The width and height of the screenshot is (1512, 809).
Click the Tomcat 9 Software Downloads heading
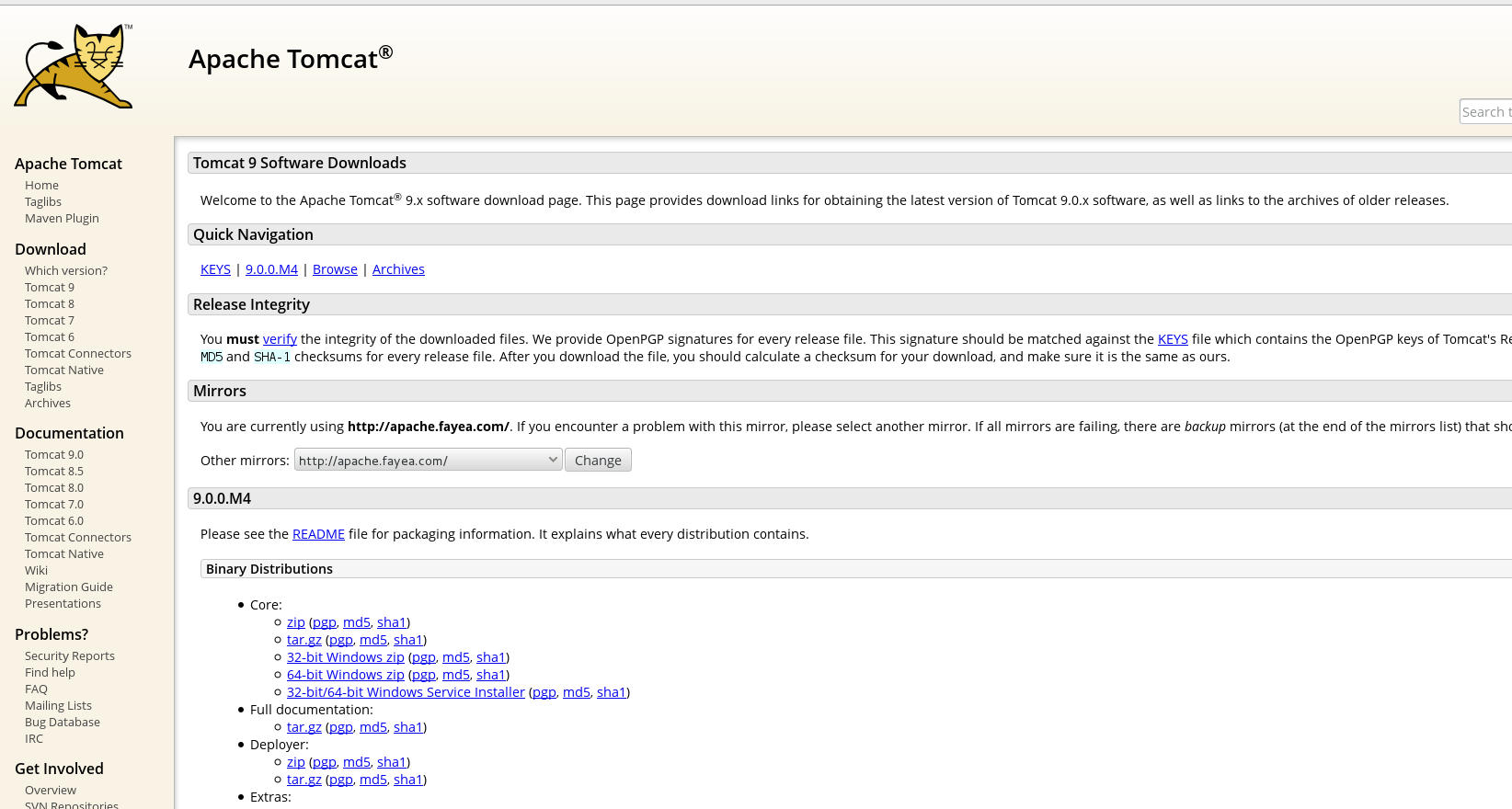300,163
